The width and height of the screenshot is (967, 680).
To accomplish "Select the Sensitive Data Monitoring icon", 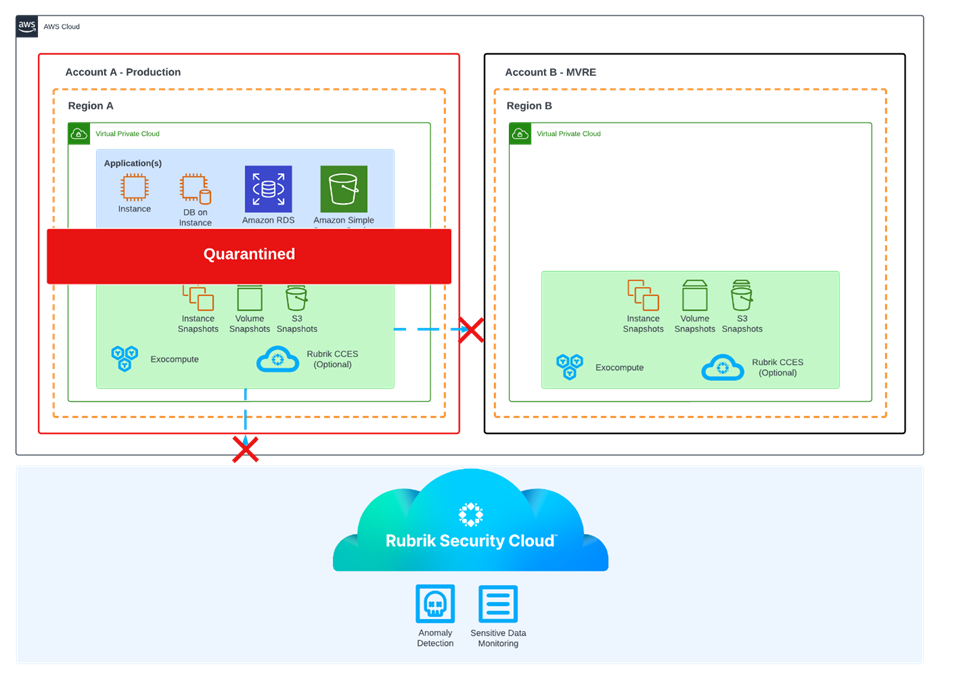I will 498,604.
